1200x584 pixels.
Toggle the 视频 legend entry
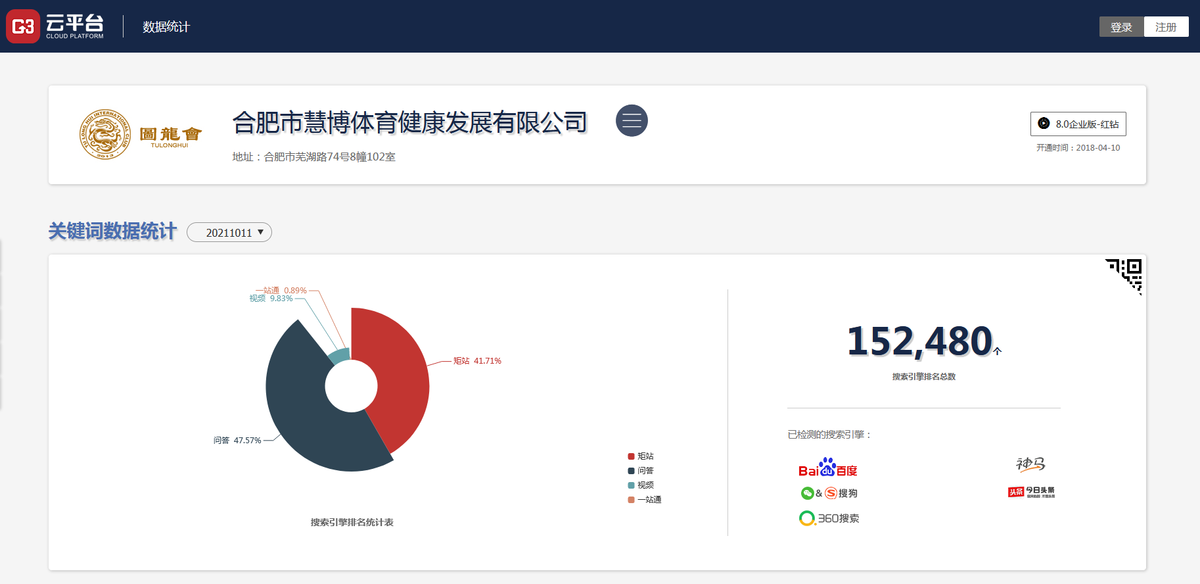click(x=640, y=484)
